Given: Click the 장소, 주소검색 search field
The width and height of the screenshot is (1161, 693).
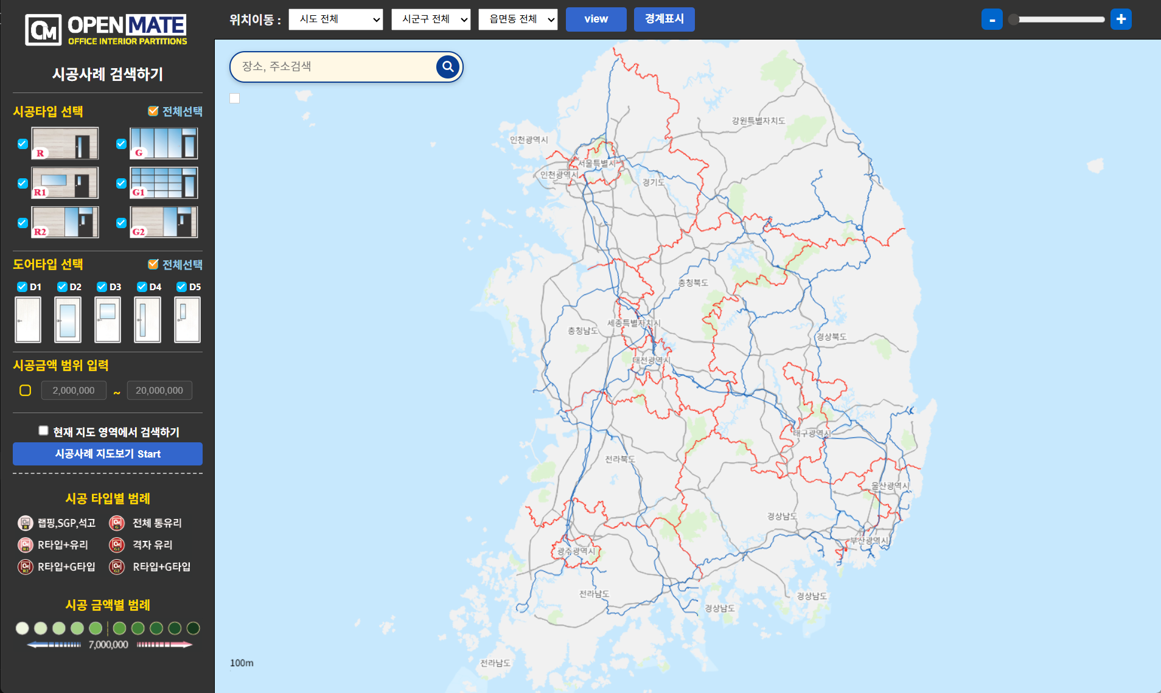Looking at the screenshot, I should (335, 67).
